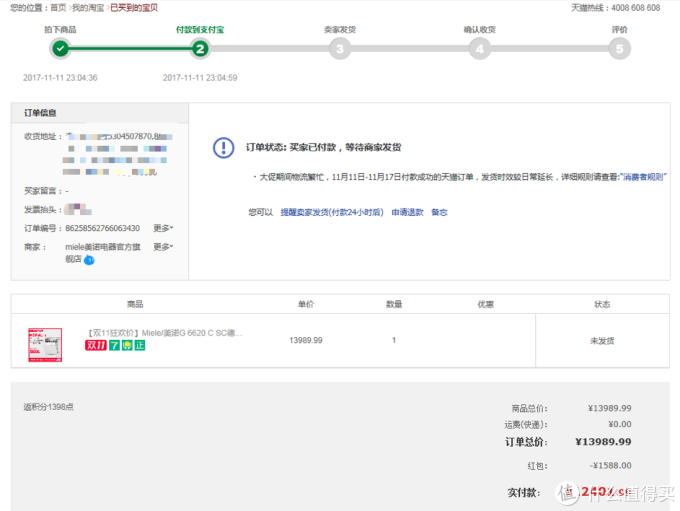Click the red 双11 badge under the product
Image resolution: width=680 pixels, height=511 pixels.
coord(96,345)
